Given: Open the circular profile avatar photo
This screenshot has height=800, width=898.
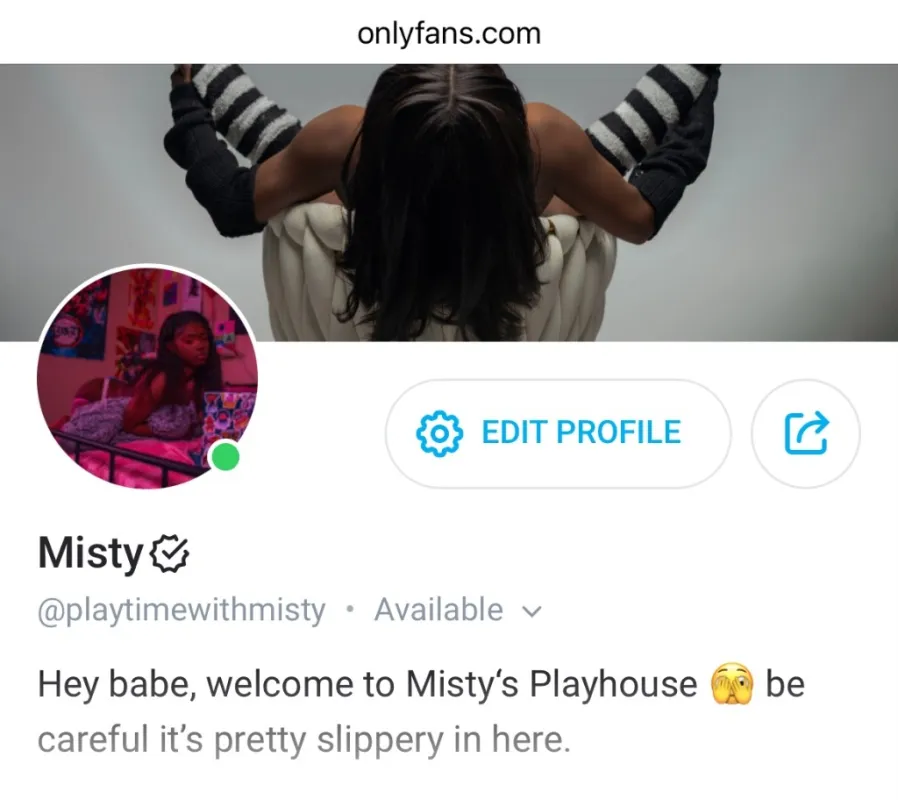Looking at the screenshot, I should [147, 378].
